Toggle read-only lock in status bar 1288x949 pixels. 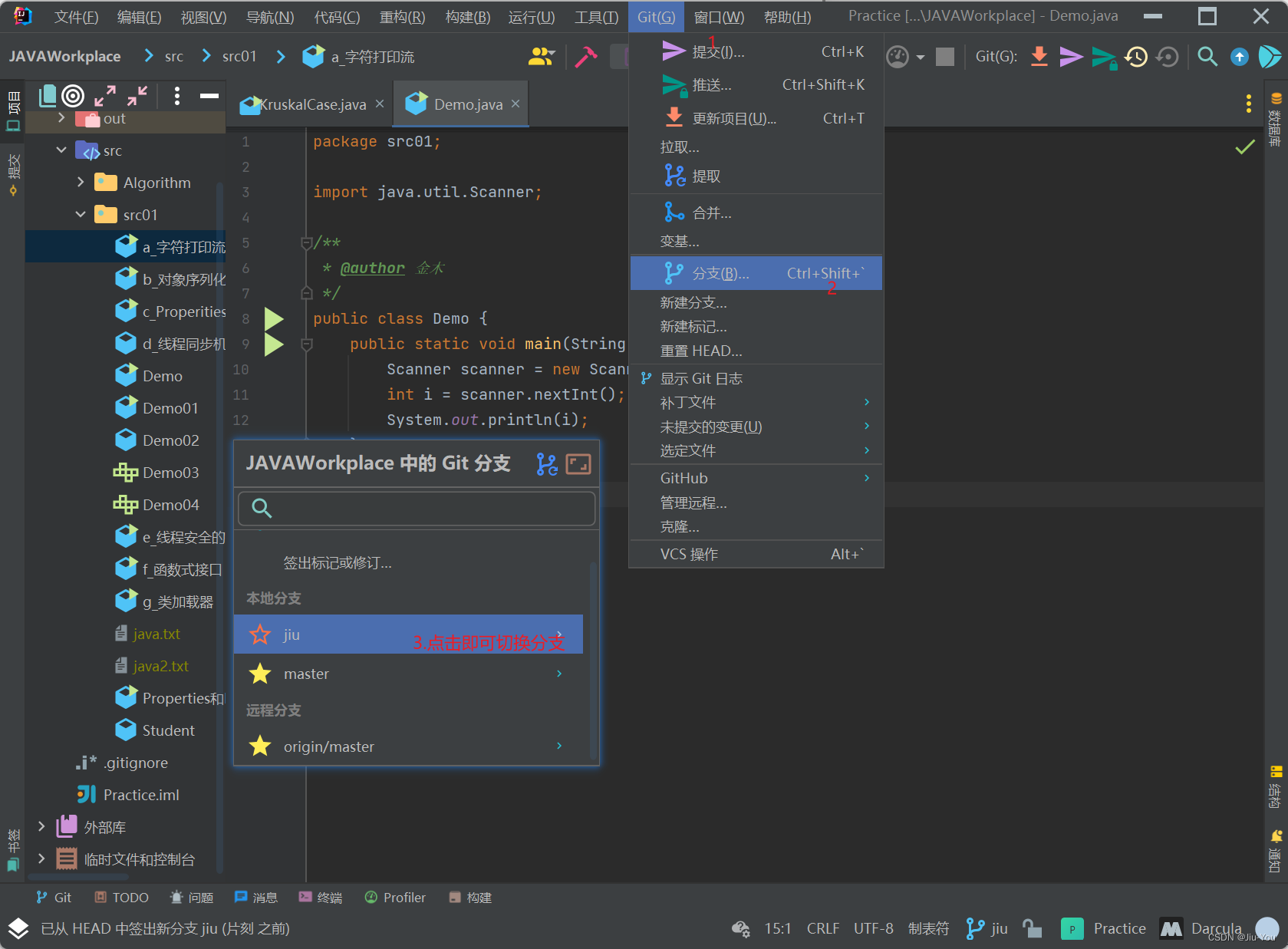(x=1033, y=928)
